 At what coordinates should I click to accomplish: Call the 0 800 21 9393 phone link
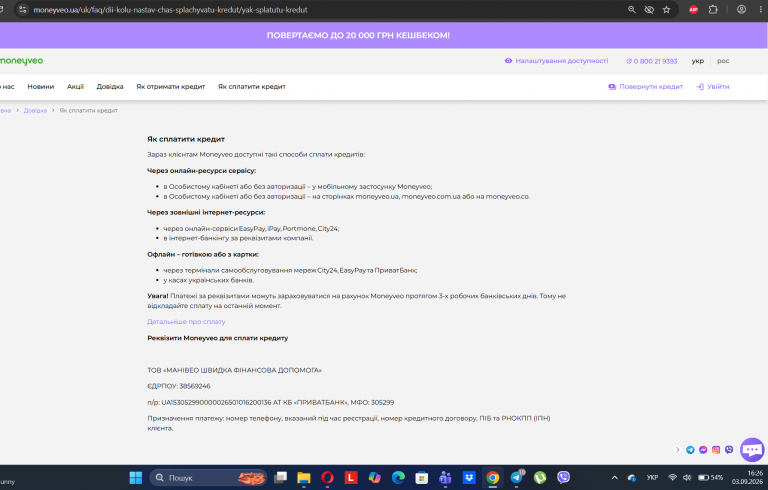coord(651,61)
